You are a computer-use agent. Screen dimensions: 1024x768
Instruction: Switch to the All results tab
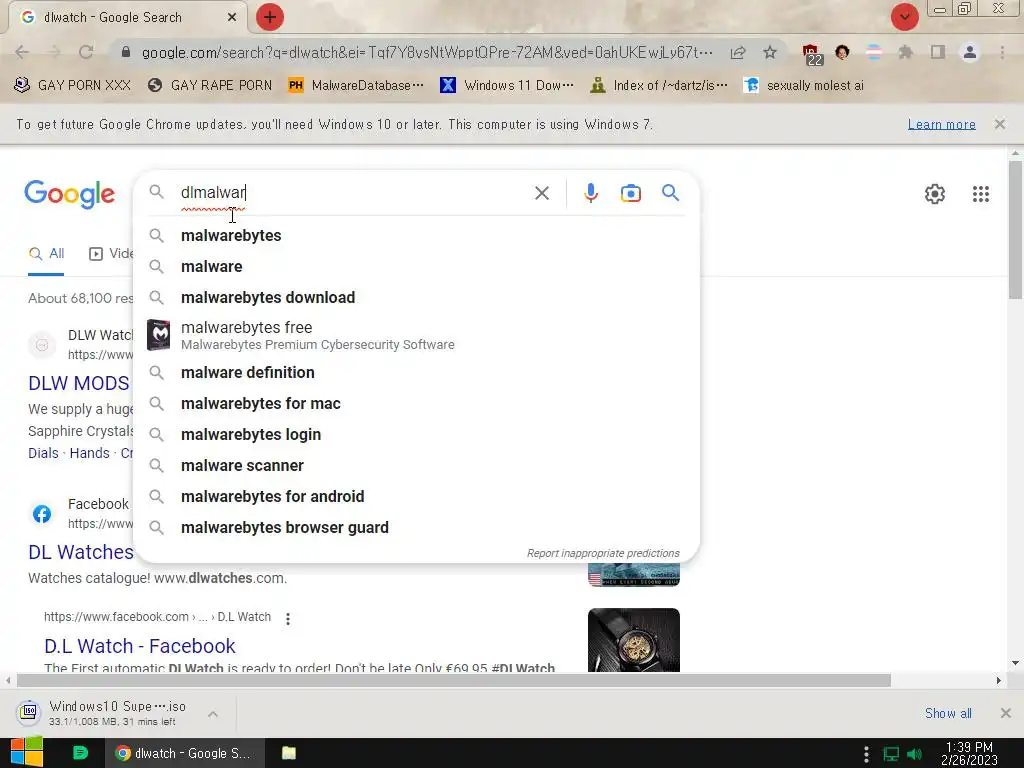click(46, 254)
